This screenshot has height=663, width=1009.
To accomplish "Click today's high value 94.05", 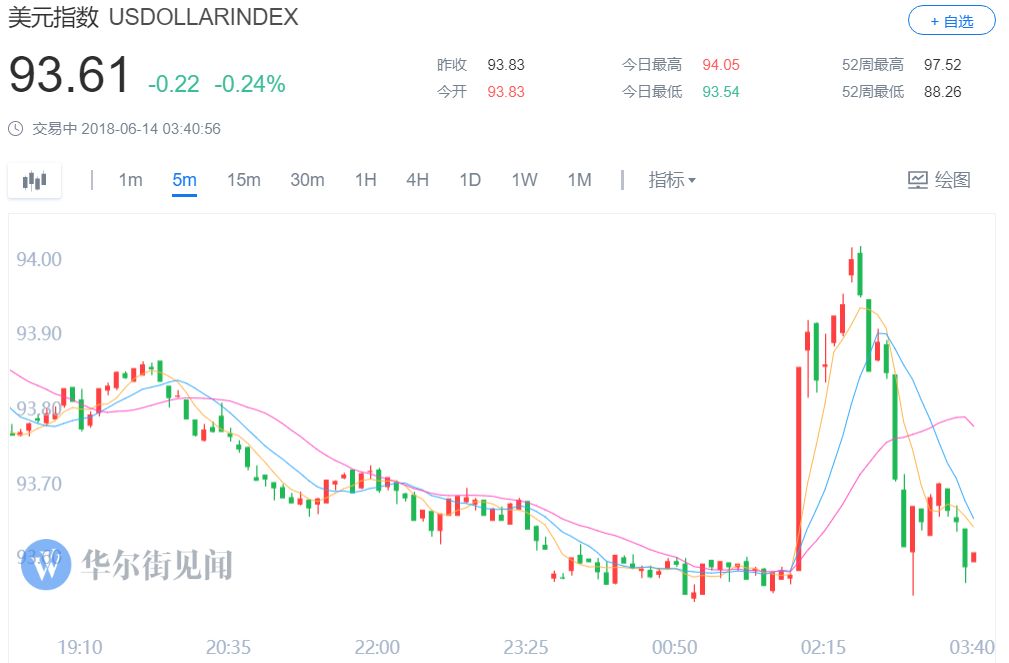I will (x=721, y=65).
